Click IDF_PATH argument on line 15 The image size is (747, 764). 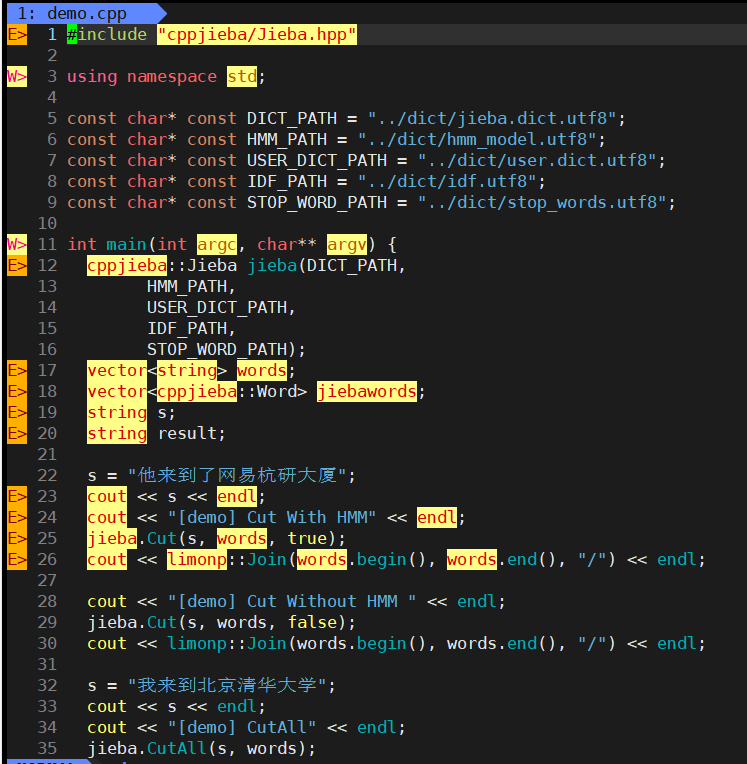point(187,328)
